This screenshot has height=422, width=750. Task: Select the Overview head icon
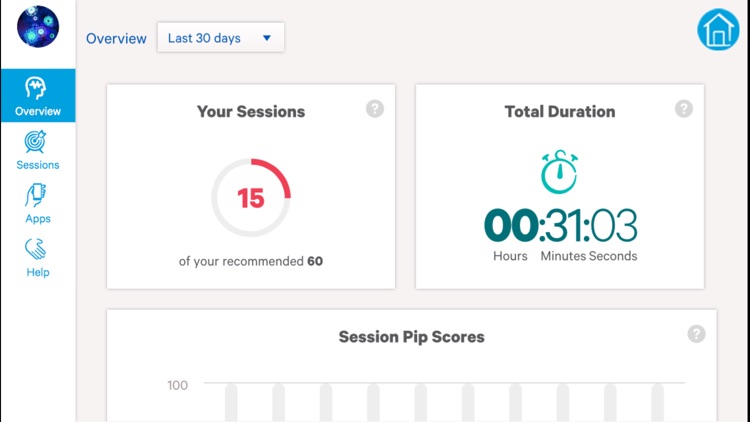coord(37,88)
